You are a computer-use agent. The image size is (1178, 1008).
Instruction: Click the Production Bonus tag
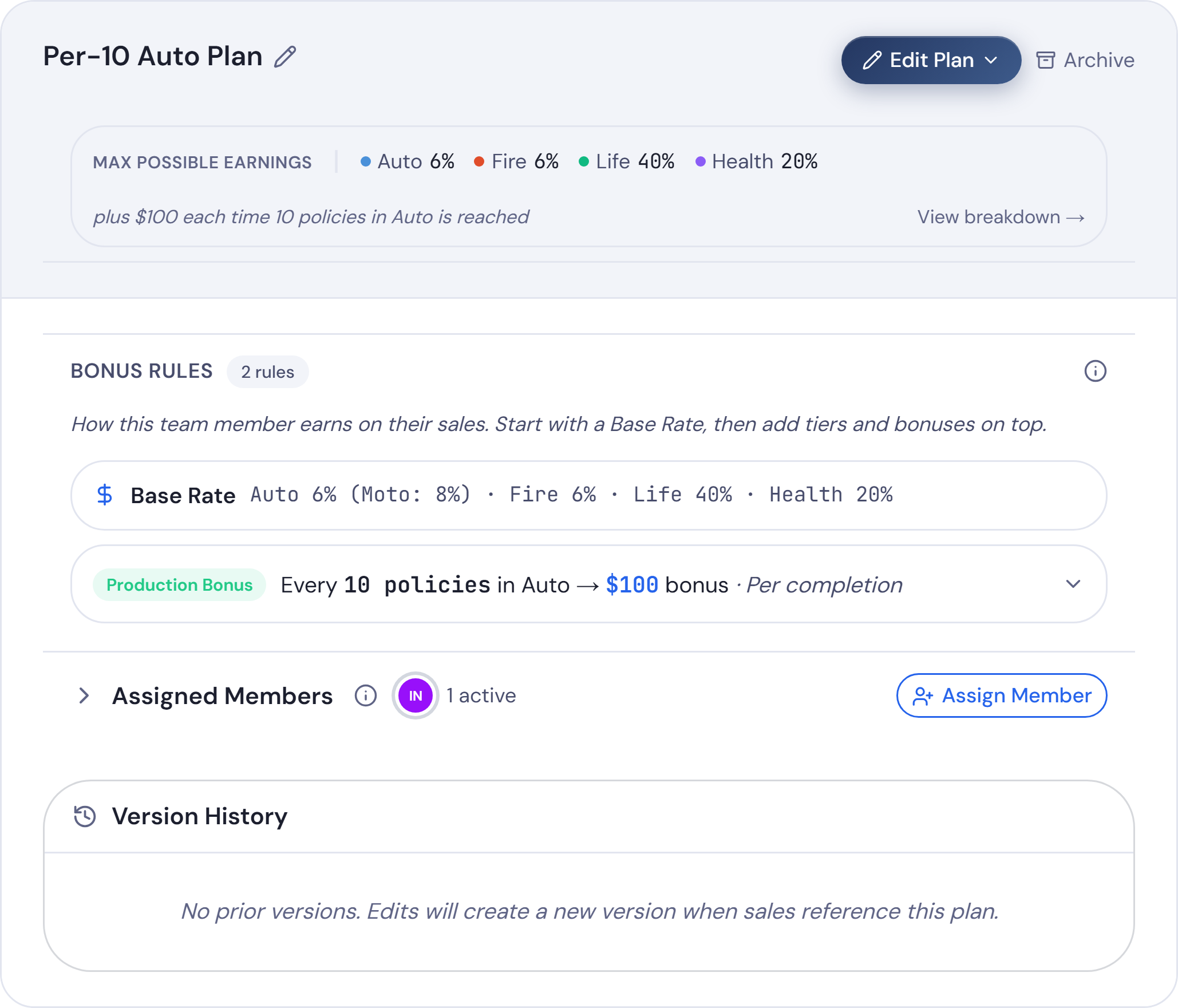[x=179, y=584]
